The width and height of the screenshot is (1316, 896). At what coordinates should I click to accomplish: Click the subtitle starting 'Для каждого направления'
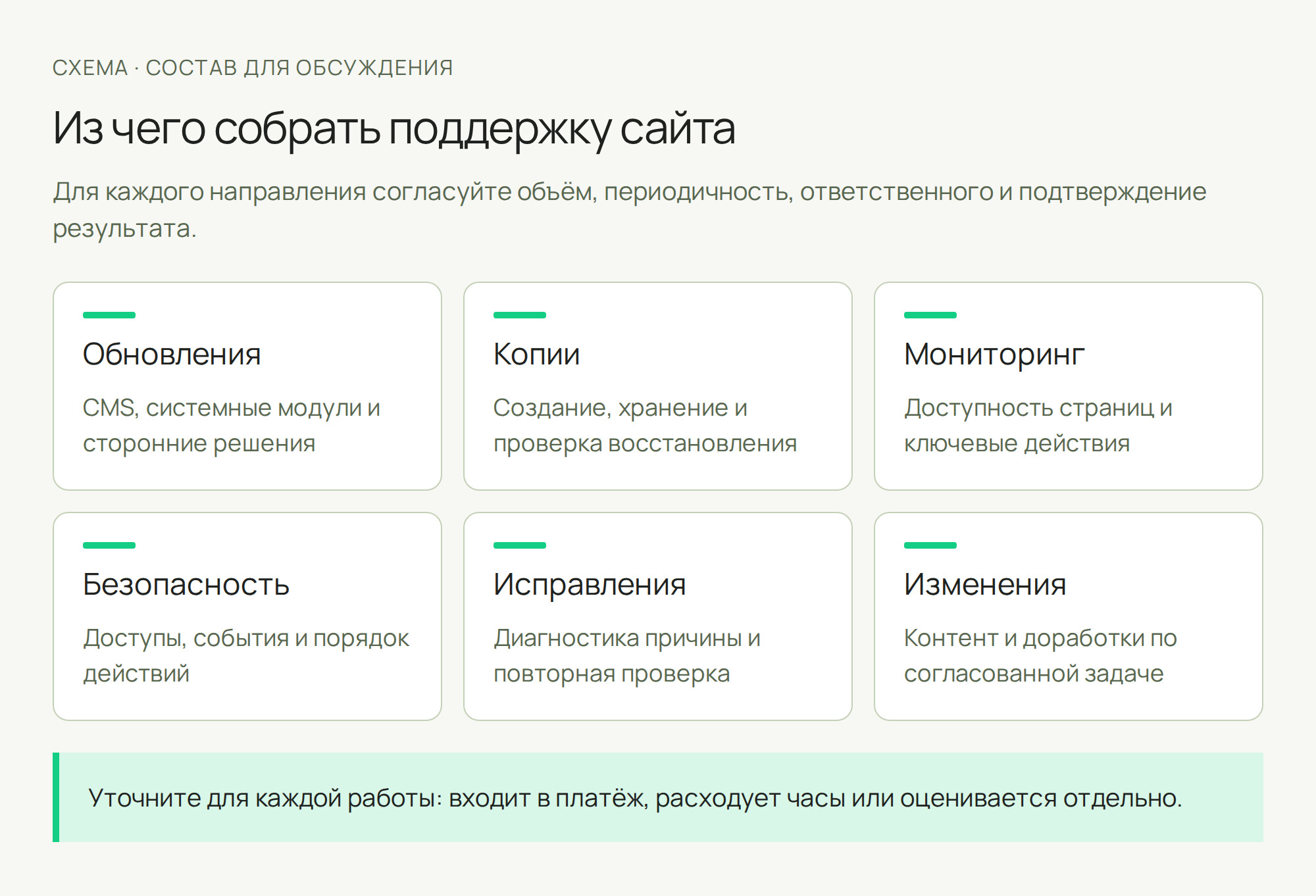coord(630,210)
